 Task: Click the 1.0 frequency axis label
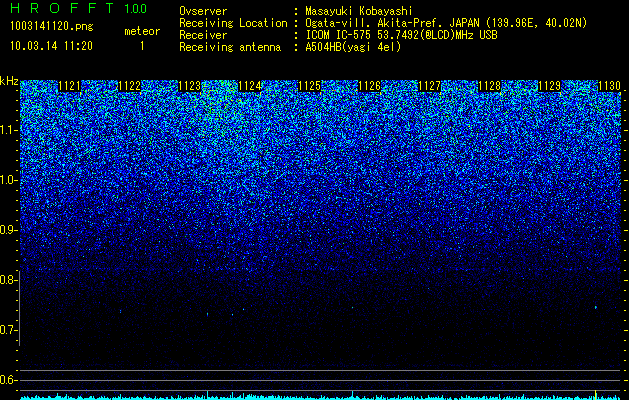8,180
